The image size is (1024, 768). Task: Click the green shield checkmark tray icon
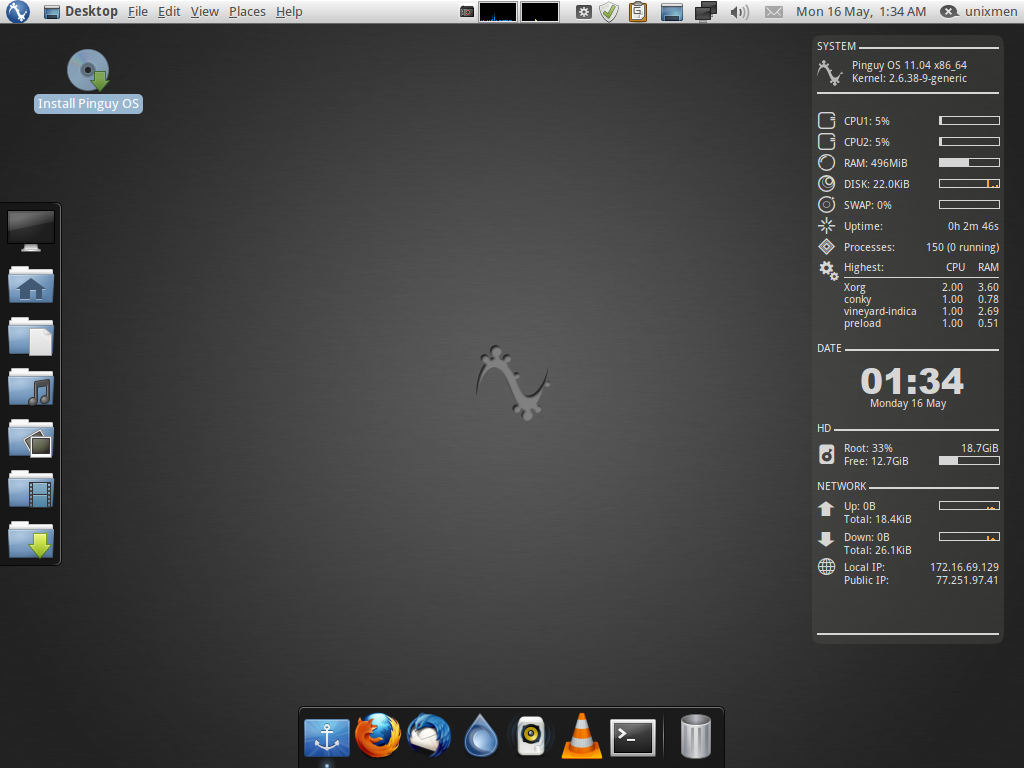pos(609,12)
